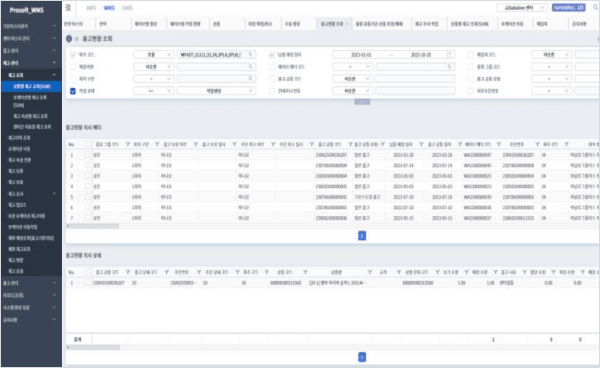The width and height of the screenshot is (600, 368).
Task: Select row 1 checkbox in the lower detail grid
Action: [x=88, y=283]
